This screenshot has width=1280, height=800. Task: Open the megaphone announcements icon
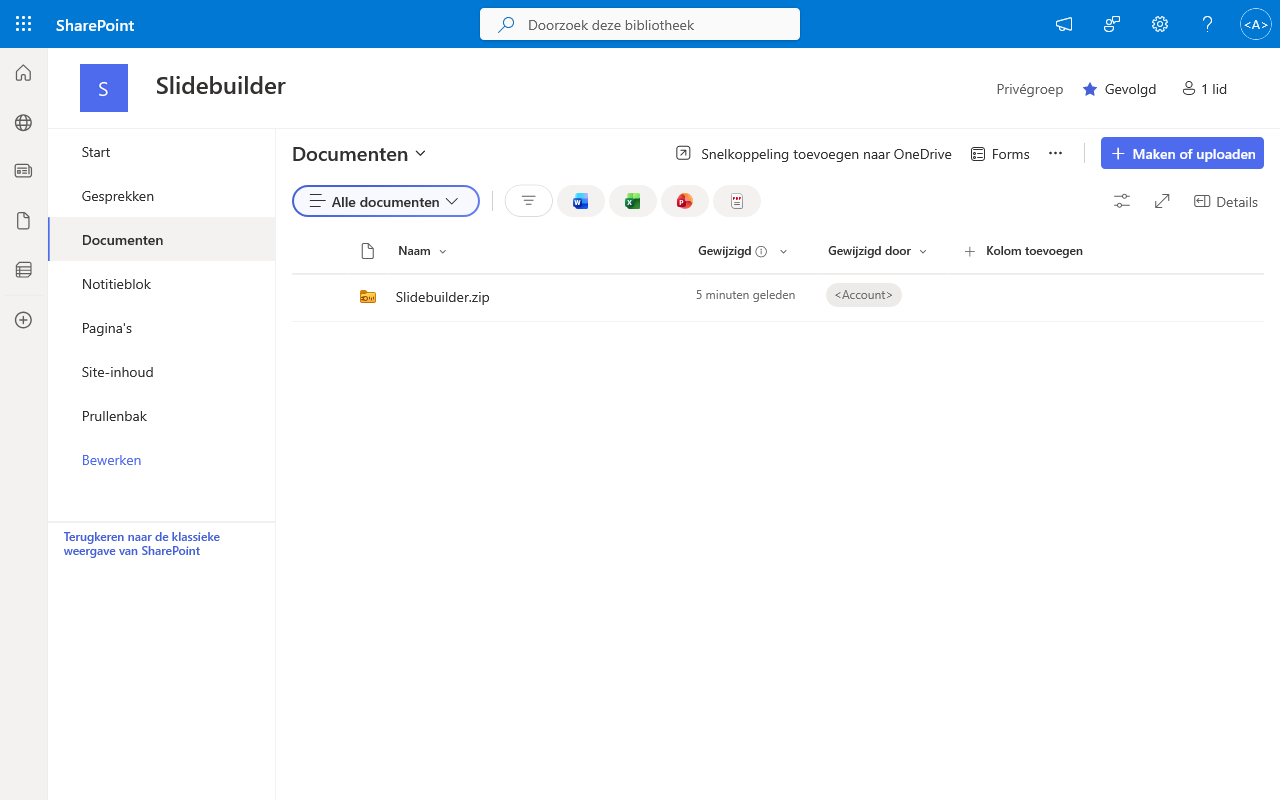pyautogui.click(x=1064, y=24)
